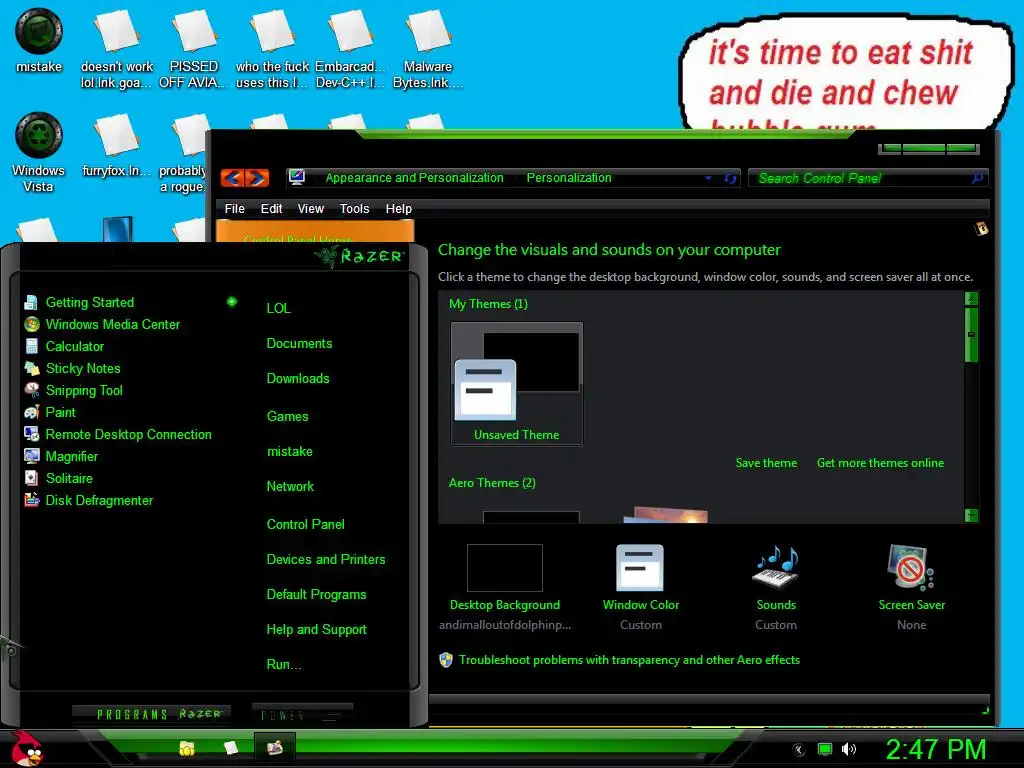Open Sounds settings
Viewport: 1024px width, 768px height.
[x=776, y=586]
